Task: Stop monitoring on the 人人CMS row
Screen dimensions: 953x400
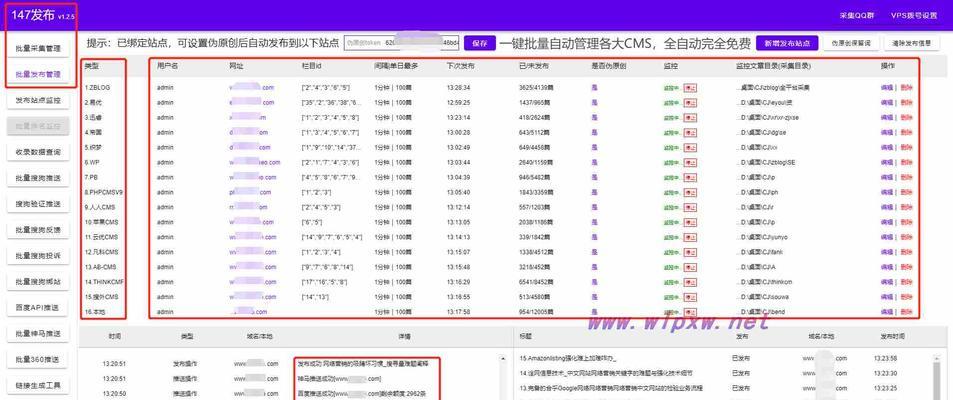Action: coord(690,207)
